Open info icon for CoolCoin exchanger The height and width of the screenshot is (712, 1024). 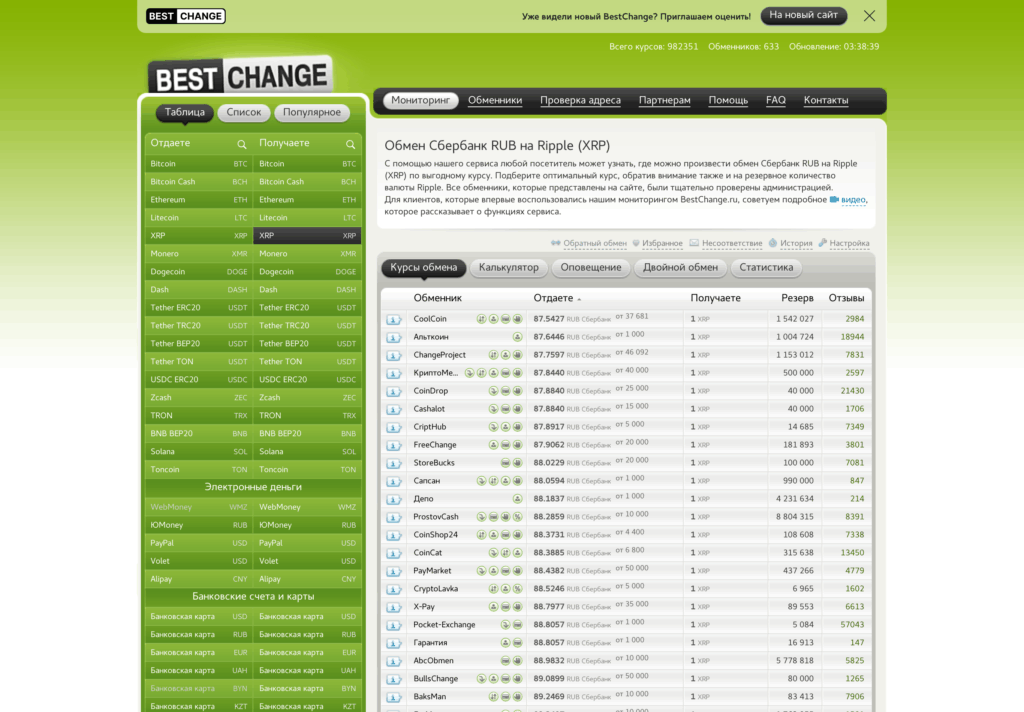394,319
